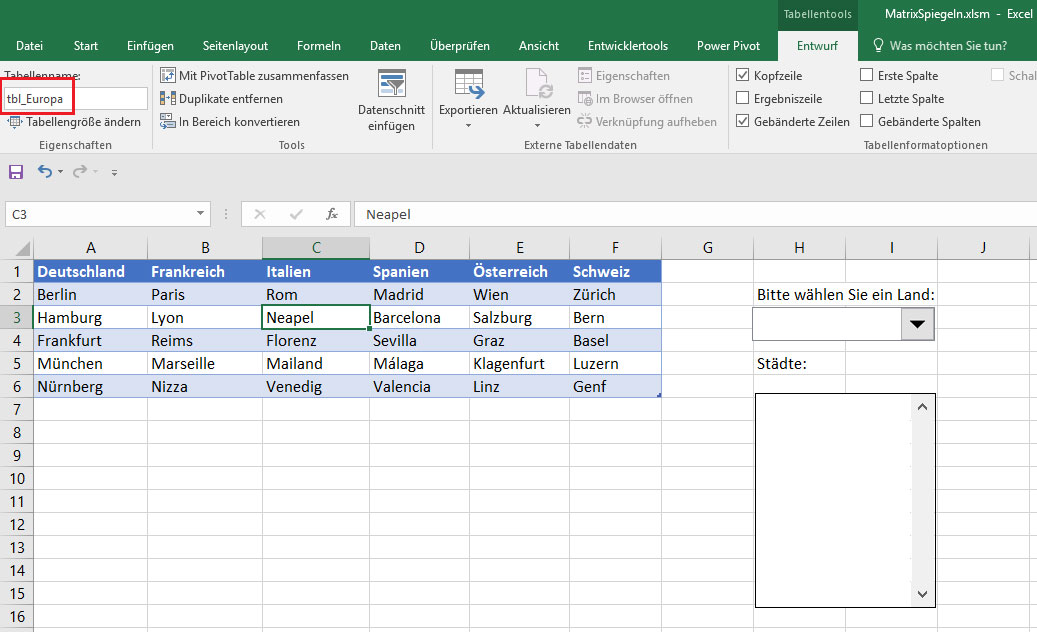The height and width of the screenshot is (632, 1037).
Task: Select cell containing Zürich
Action: 615,294
